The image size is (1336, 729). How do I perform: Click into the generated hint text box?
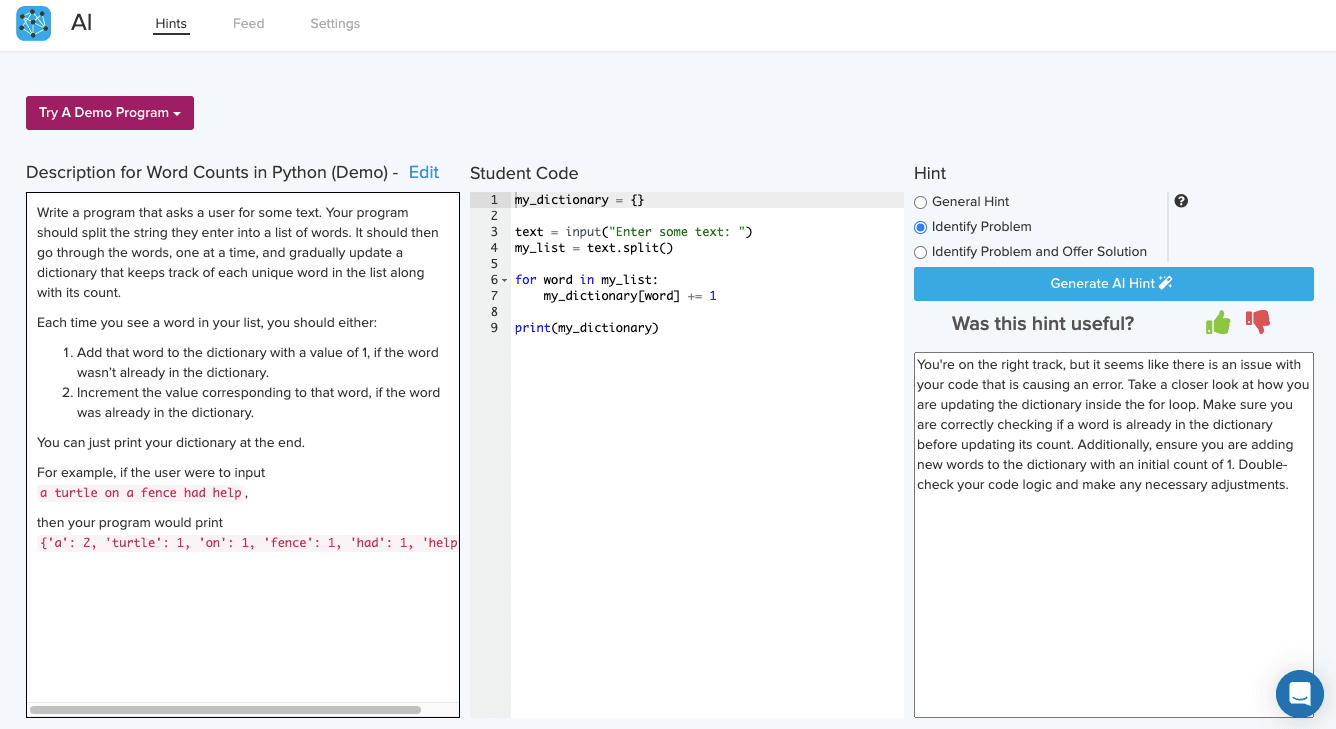point(1114,534)
